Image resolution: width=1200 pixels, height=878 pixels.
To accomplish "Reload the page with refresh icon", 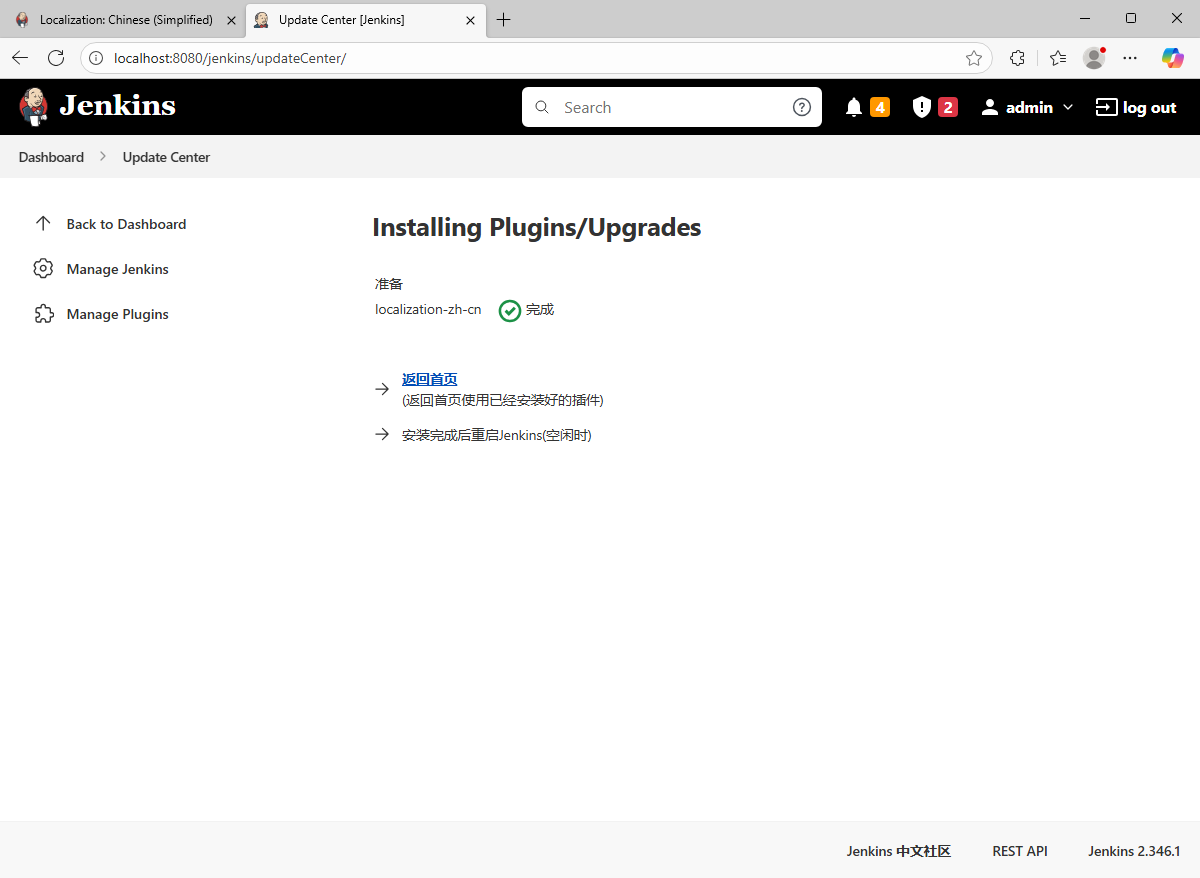I will click(56, 58).
